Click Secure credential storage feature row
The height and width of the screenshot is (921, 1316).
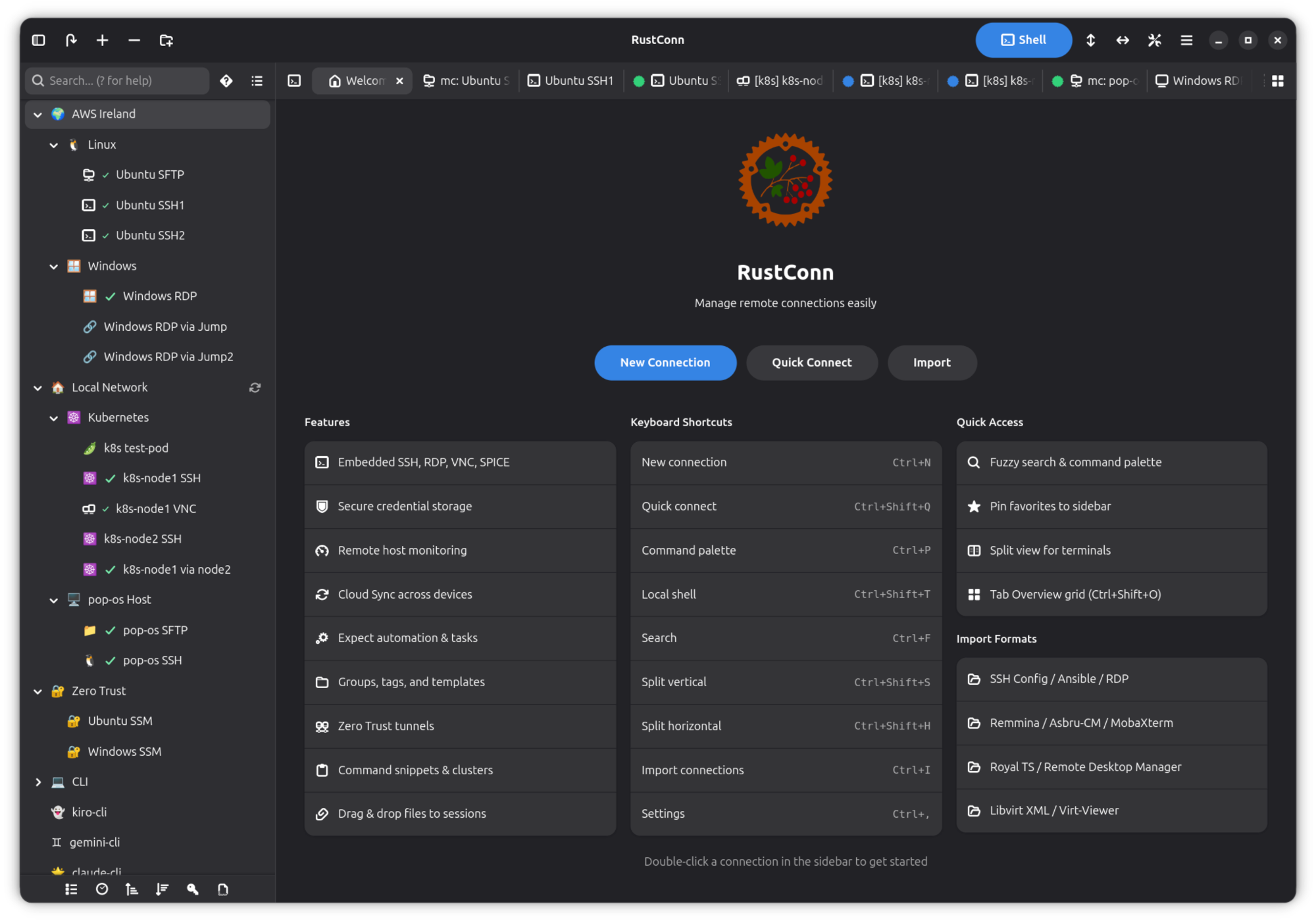[x=460, y=507]
